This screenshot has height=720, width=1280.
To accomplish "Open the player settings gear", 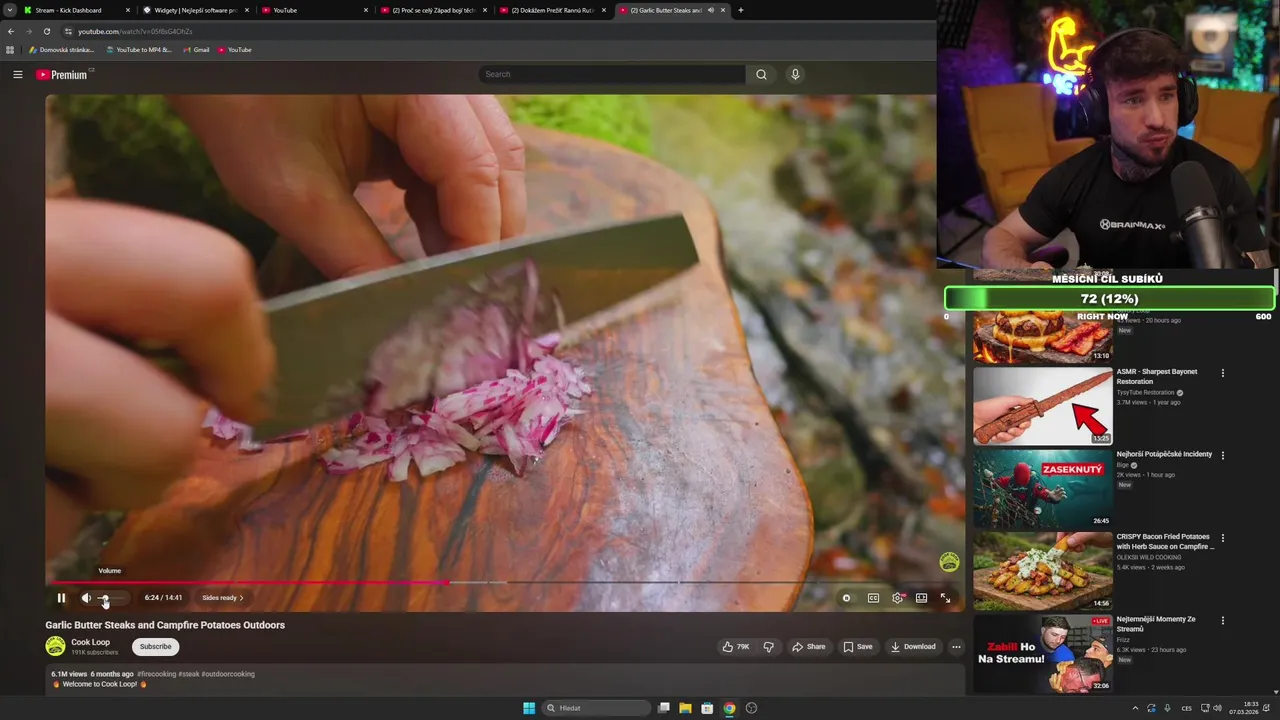I will click(x=897, y=598).
